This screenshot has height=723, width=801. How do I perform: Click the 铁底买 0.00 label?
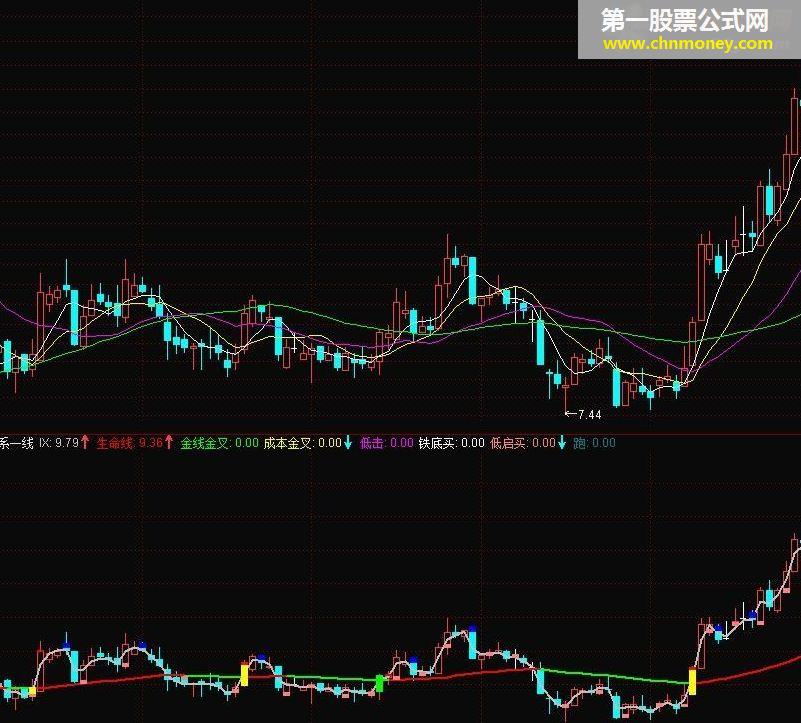point(452,443)
